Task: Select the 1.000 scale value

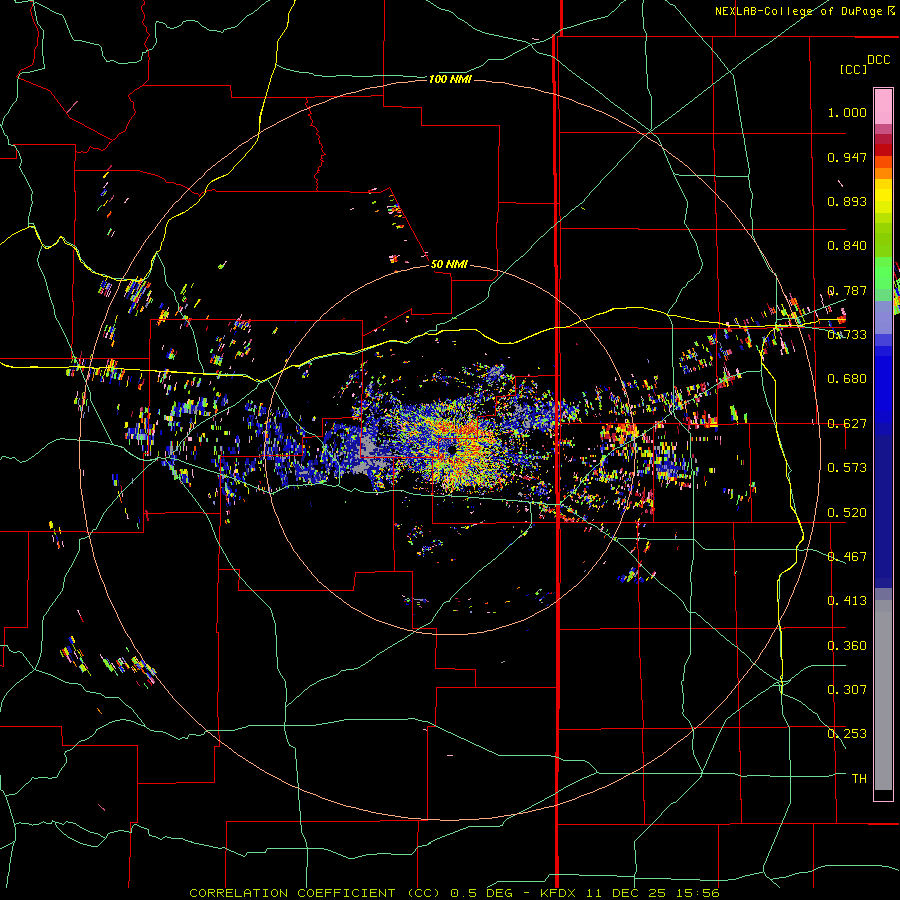Action: pyautogui.click(x=847, y=112)
